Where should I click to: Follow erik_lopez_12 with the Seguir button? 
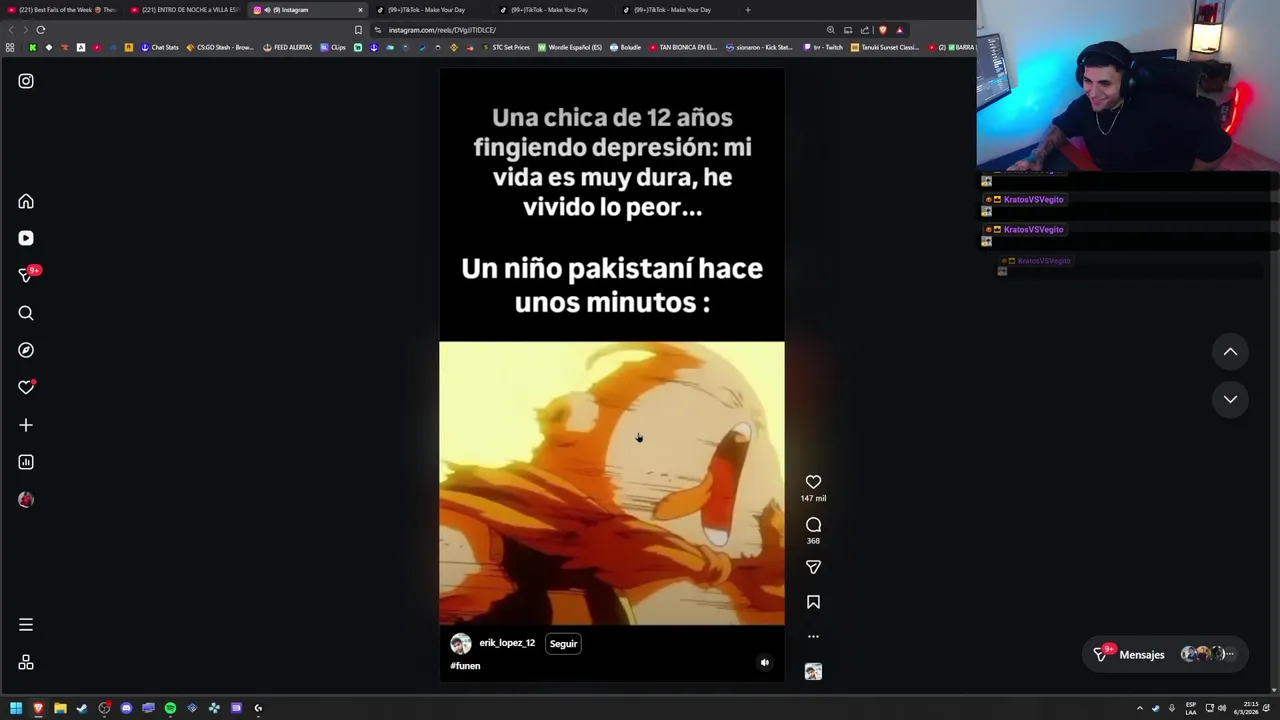pos(563,644)
